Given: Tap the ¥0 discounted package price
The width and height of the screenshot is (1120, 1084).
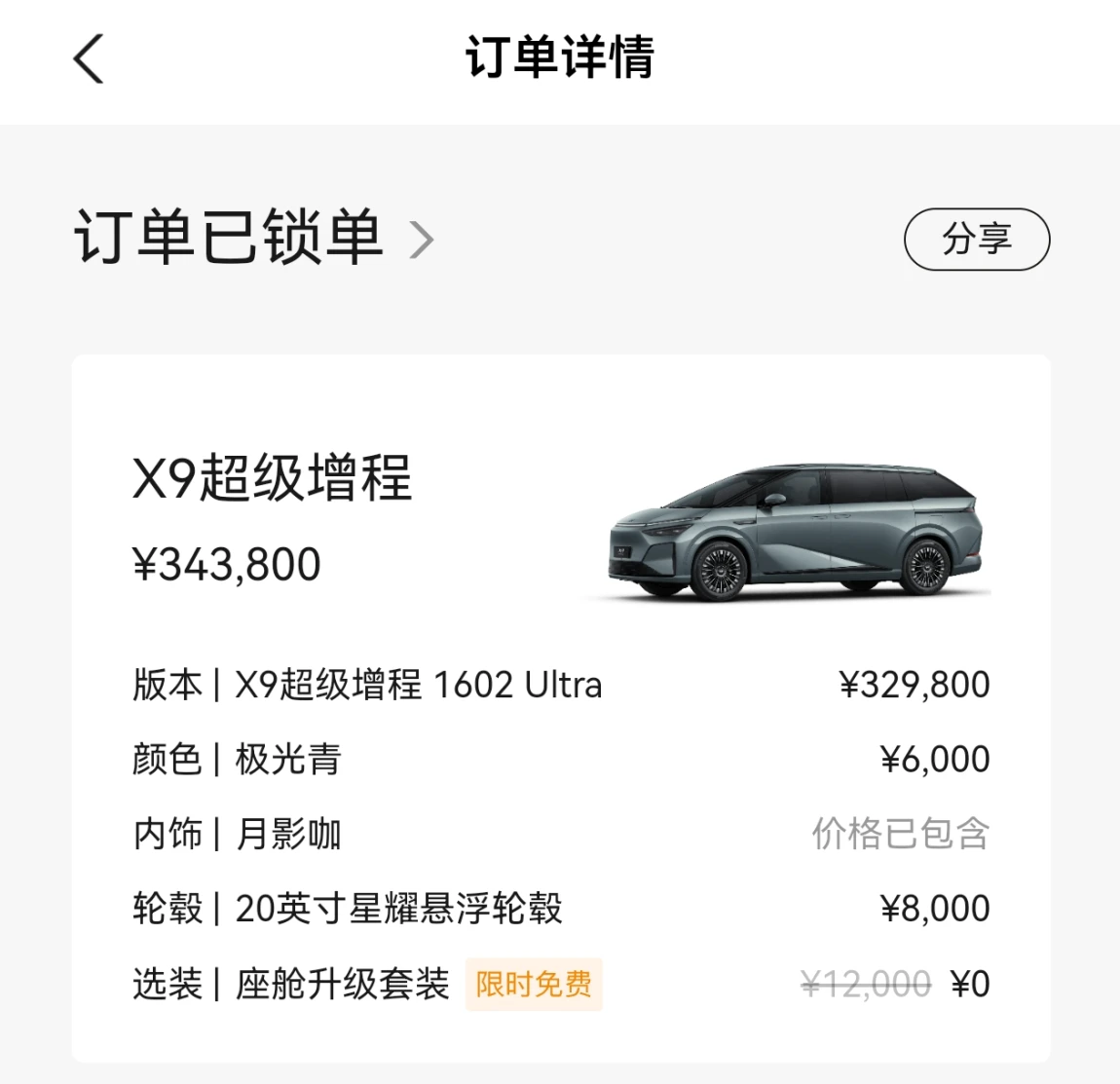Looking at the screenshot, I should tap(970, 985).
